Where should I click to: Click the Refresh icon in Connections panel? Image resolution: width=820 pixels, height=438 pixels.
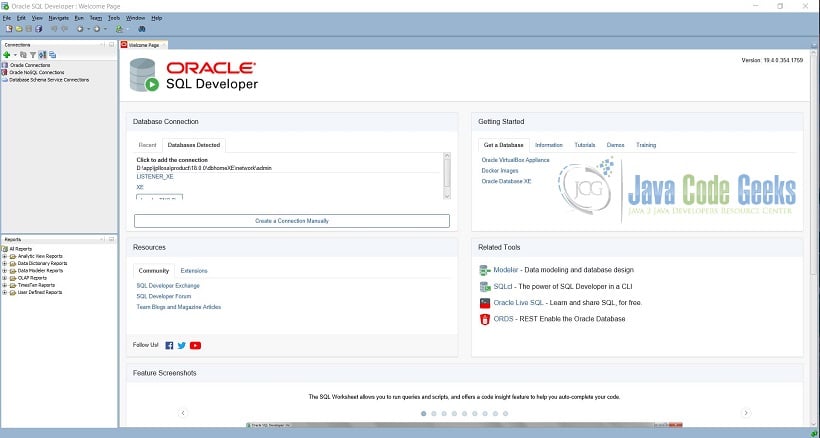[x=23, y=54]
